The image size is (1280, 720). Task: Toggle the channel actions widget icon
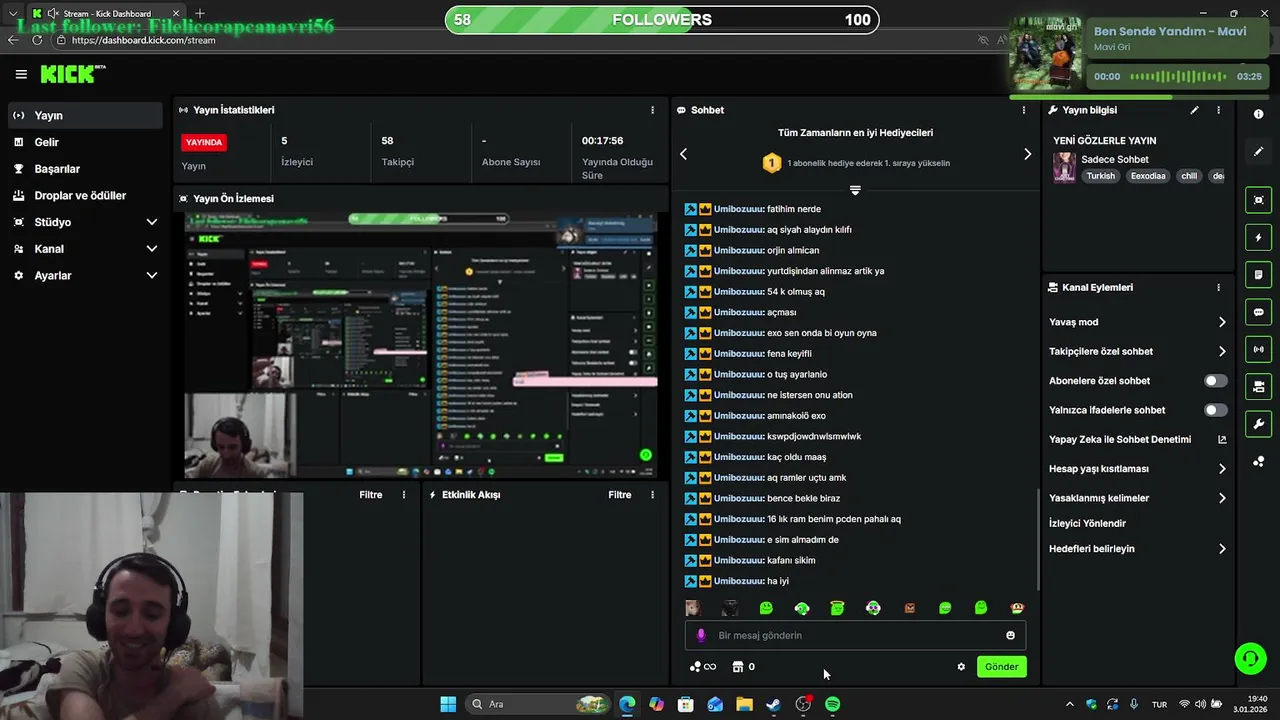1258,387
